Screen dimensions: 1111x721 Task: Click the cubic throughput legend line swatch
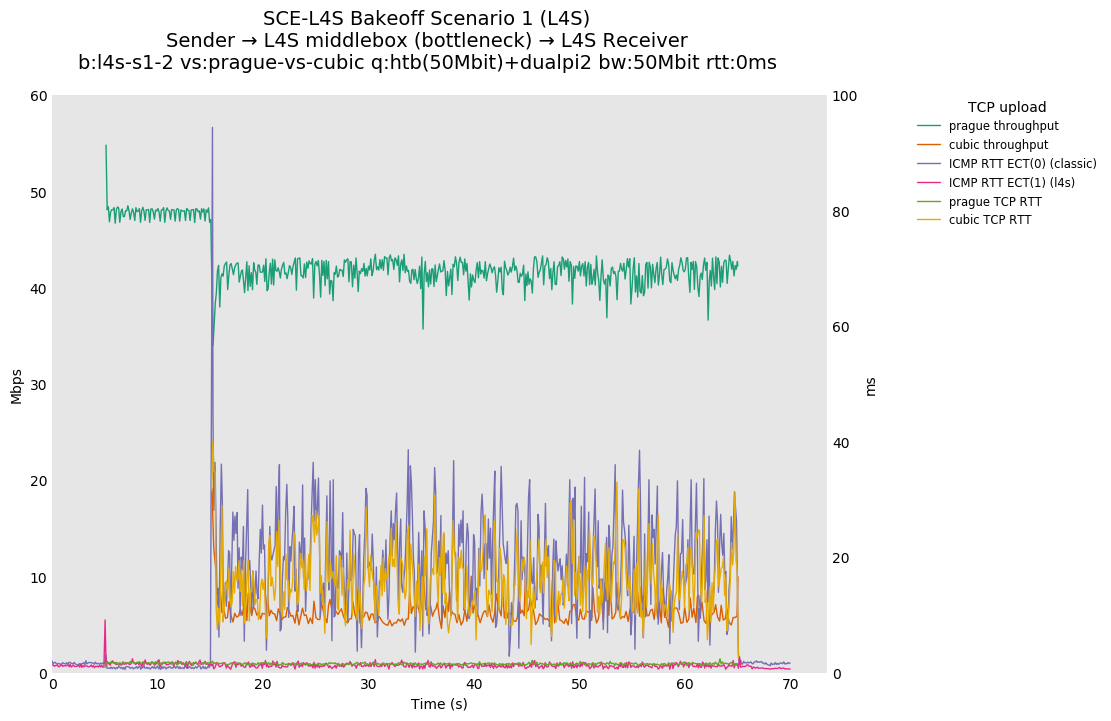tap(929, 145)
